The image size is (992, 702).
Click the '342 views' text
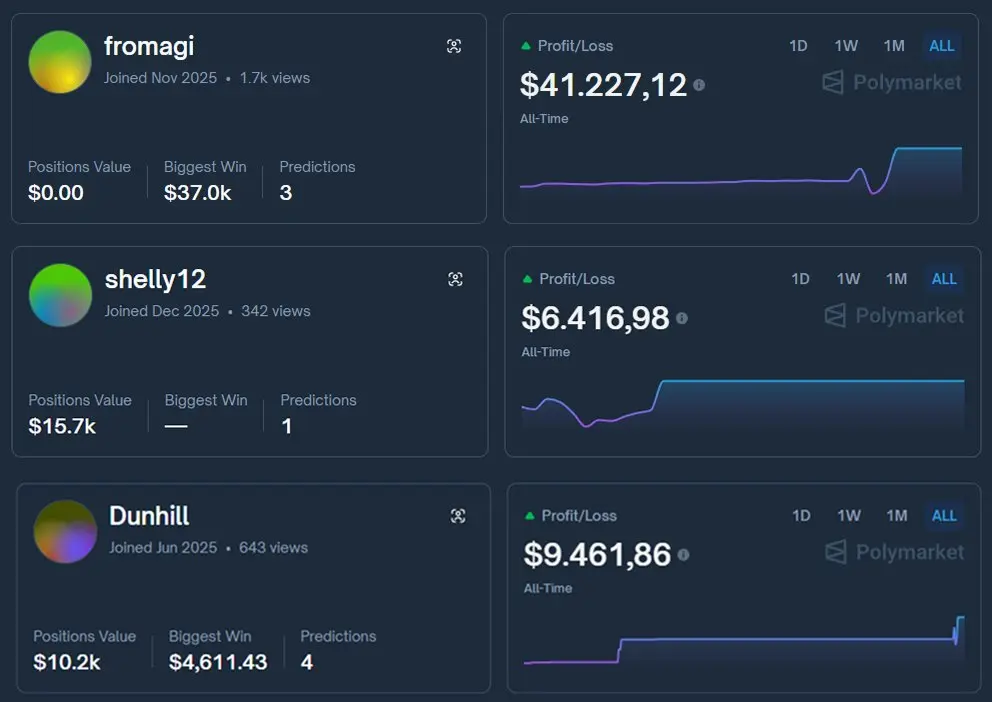(276, 311)
